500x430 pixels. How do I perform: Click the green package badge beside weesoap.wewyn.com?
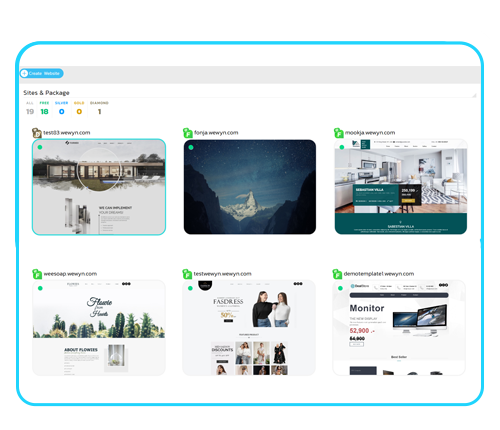pyautogui.click(x=37, y=274)
